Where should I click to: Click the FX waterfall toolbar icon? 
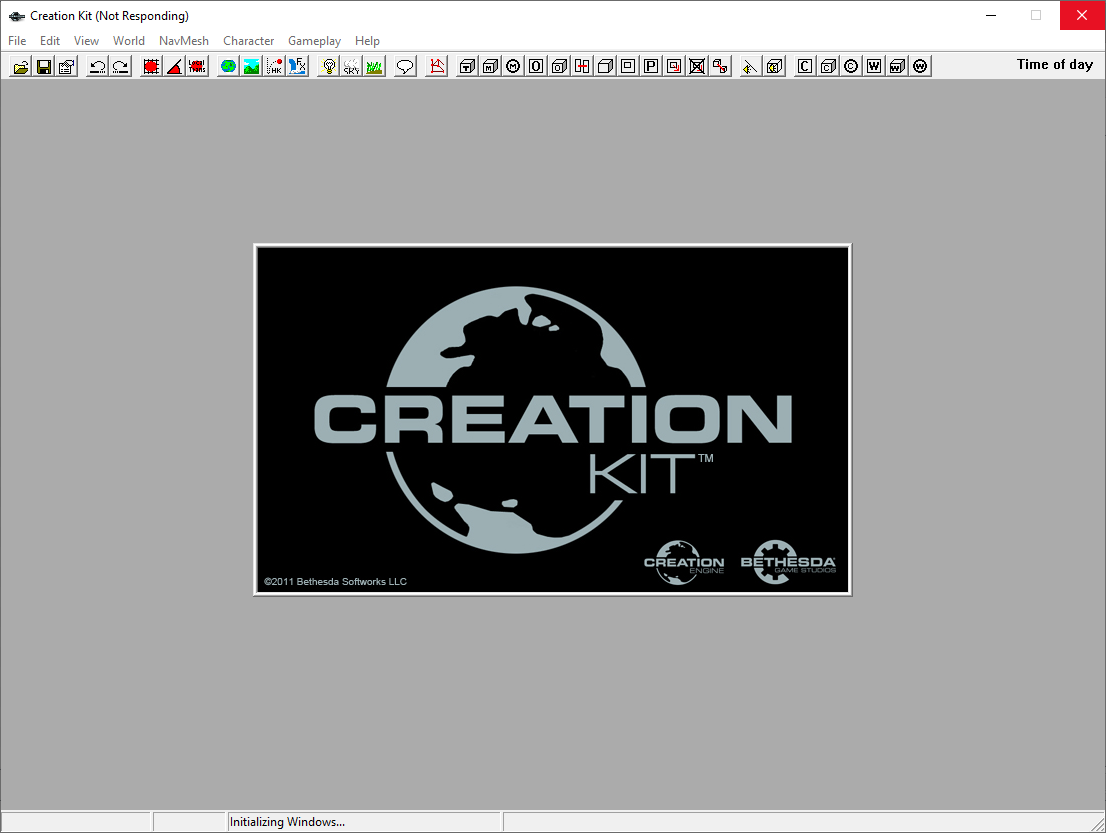298,66
